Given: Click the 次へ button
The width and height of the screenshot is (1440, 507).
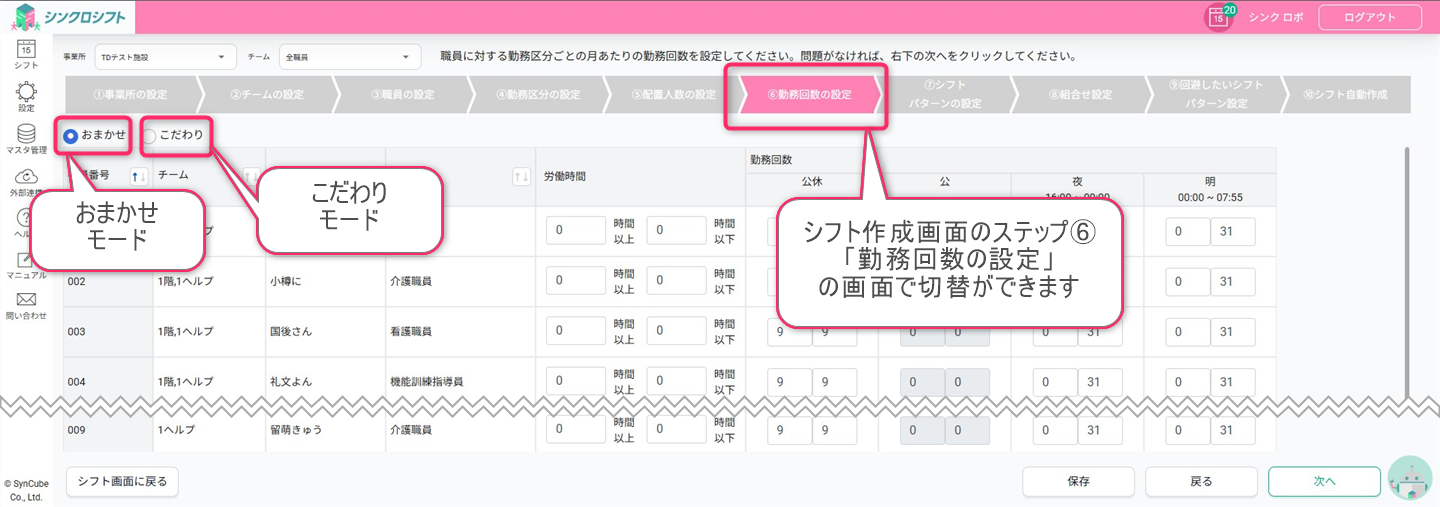Looking at the screenshot, I should point(1324,481).
